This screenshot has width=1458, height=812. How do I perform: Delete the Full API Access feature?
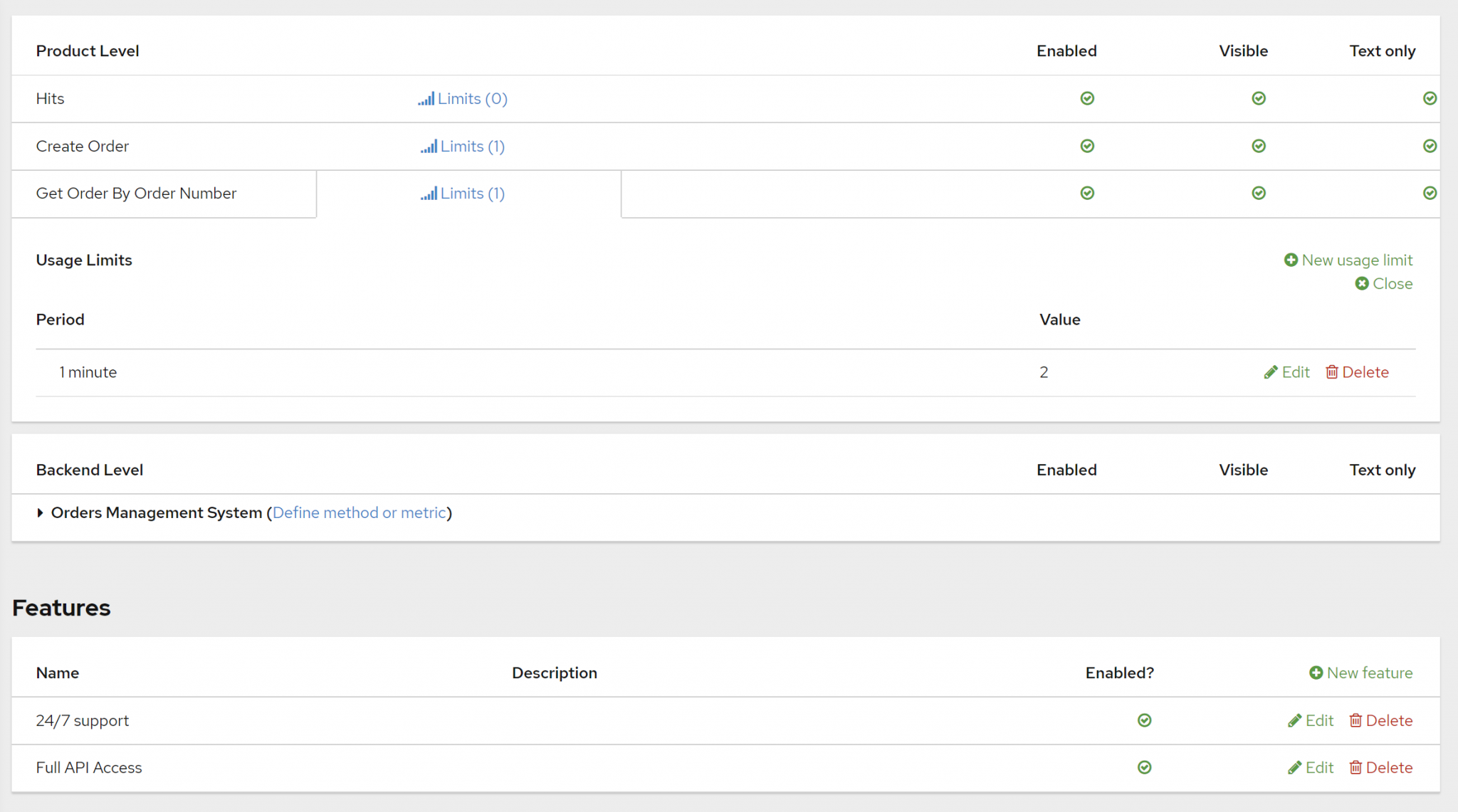point(1380,767)
